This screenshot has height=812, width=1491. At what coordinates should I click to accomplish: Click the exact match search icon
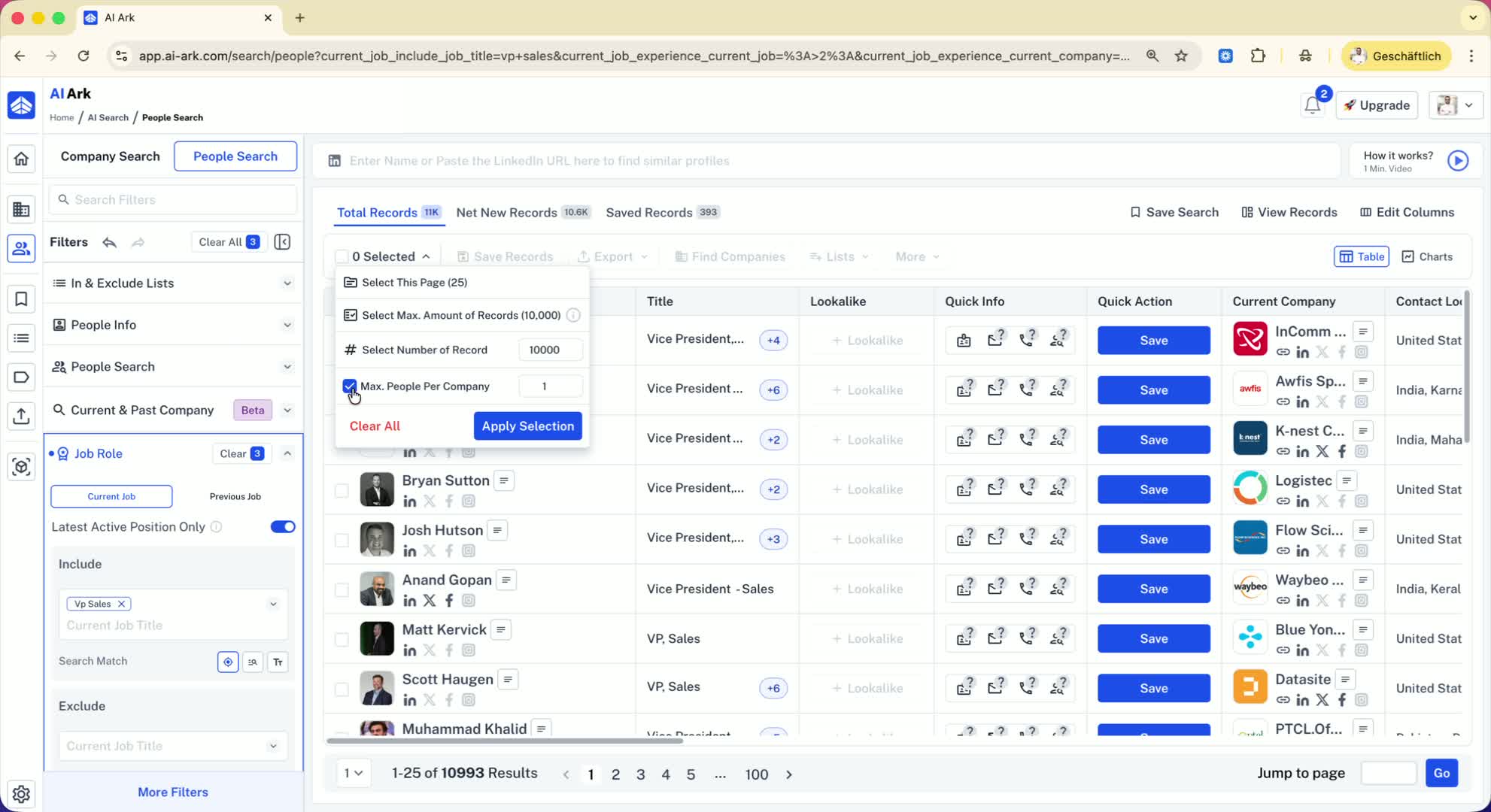tap(228, 662)
